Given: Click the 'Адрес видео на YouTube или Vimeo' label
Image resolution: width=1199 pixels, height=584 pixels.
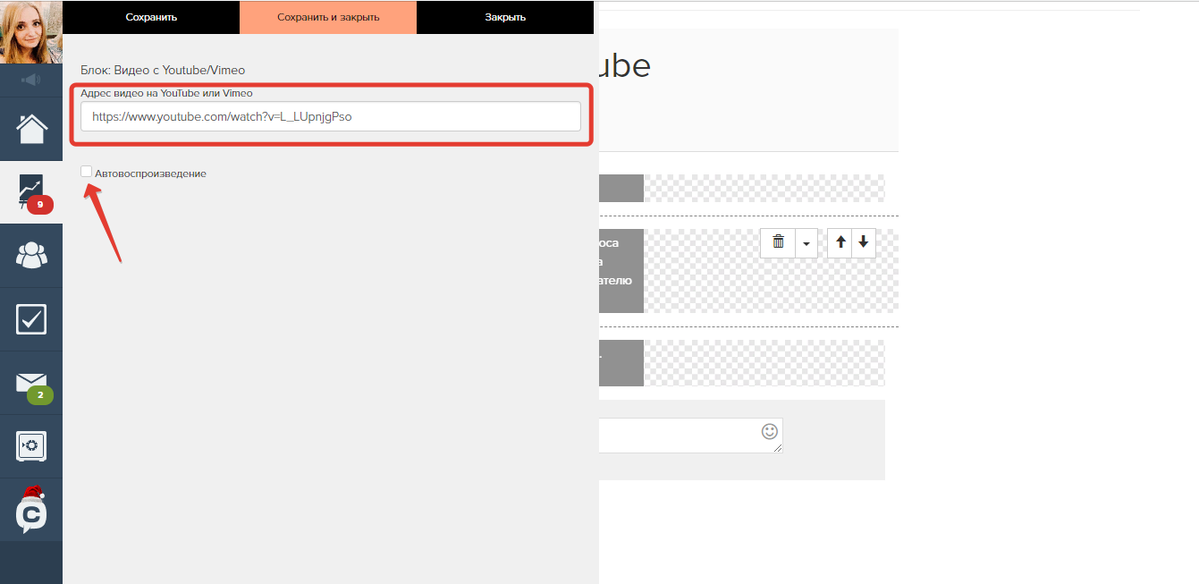Looking at the screenshot, I should (x=167, y=92).
